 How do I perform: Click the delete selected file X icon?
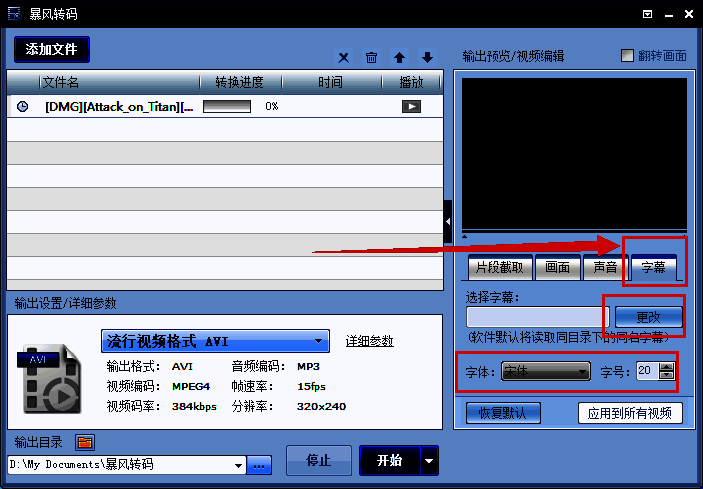[x=344, y=58]
